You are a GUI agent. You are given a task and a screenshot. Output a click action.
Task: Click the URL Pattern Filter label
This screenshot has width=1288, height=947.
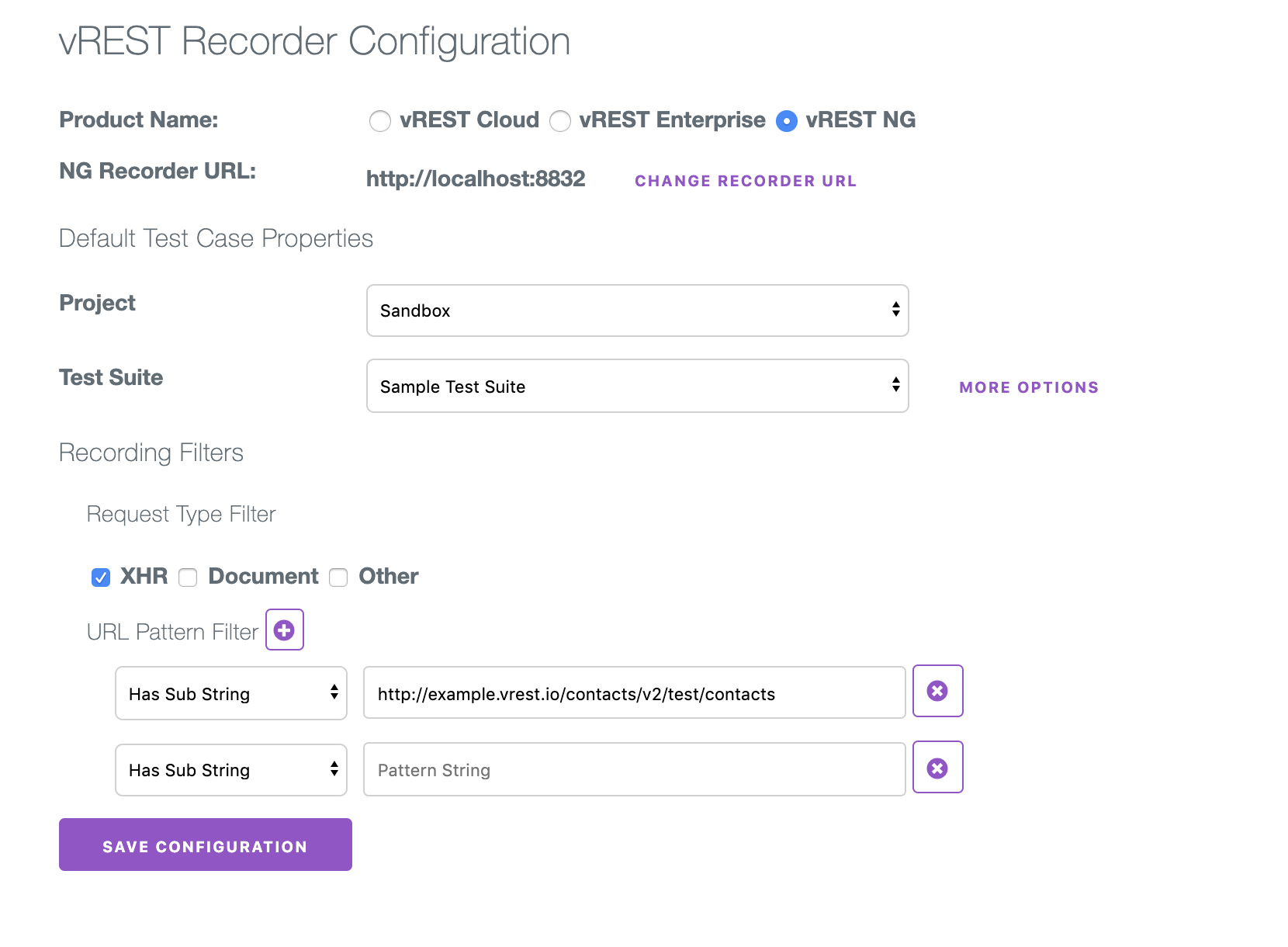pos(172,632)
